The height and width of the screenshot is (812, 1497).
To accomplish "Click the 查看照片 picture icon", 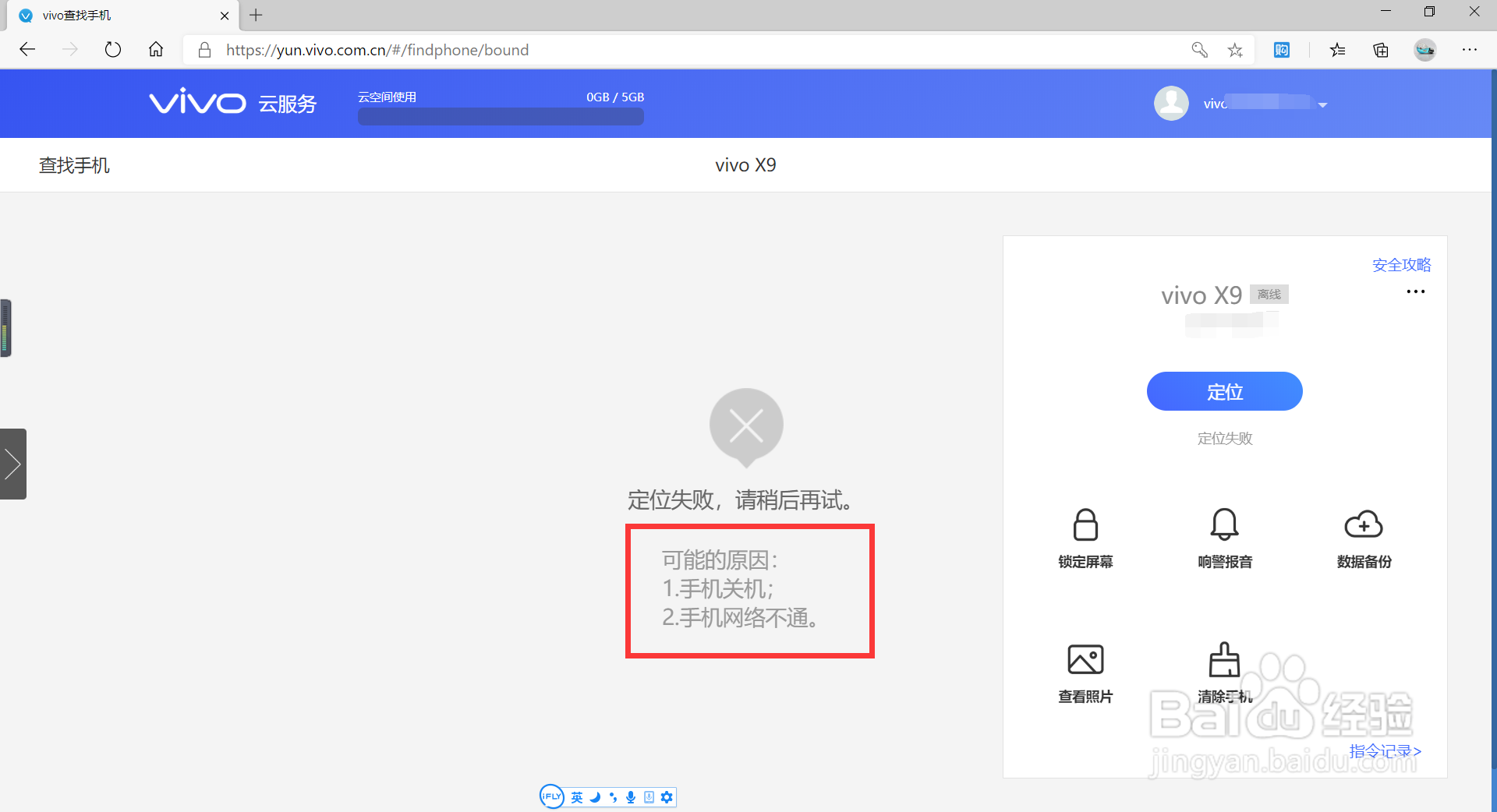I will [1085, 659].
